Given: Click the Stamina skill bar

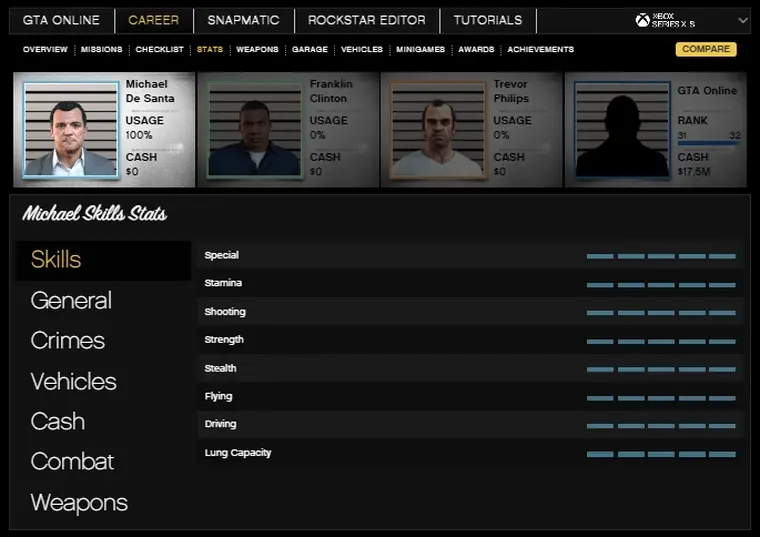Looking at the screenshot, I should (x=661, y=284).
